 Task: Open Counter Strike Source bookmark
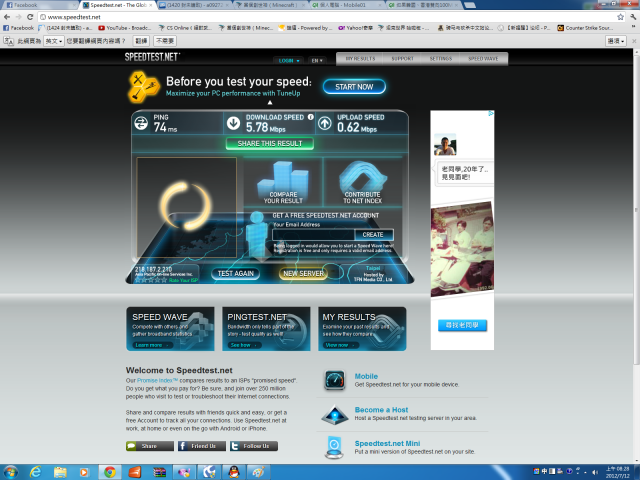tap(585, 28)
